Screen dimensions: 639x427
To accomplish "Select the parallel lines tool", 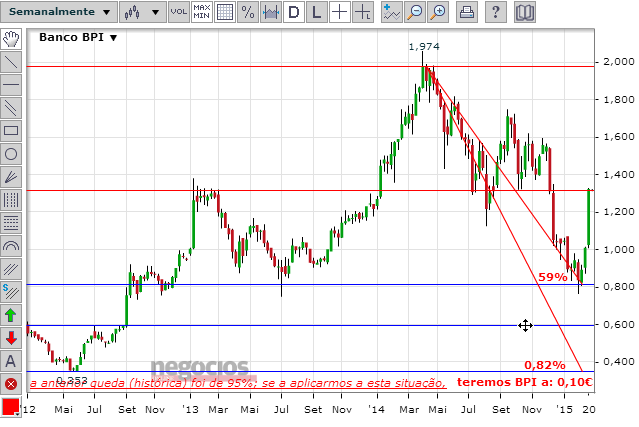I will point(11,108).
